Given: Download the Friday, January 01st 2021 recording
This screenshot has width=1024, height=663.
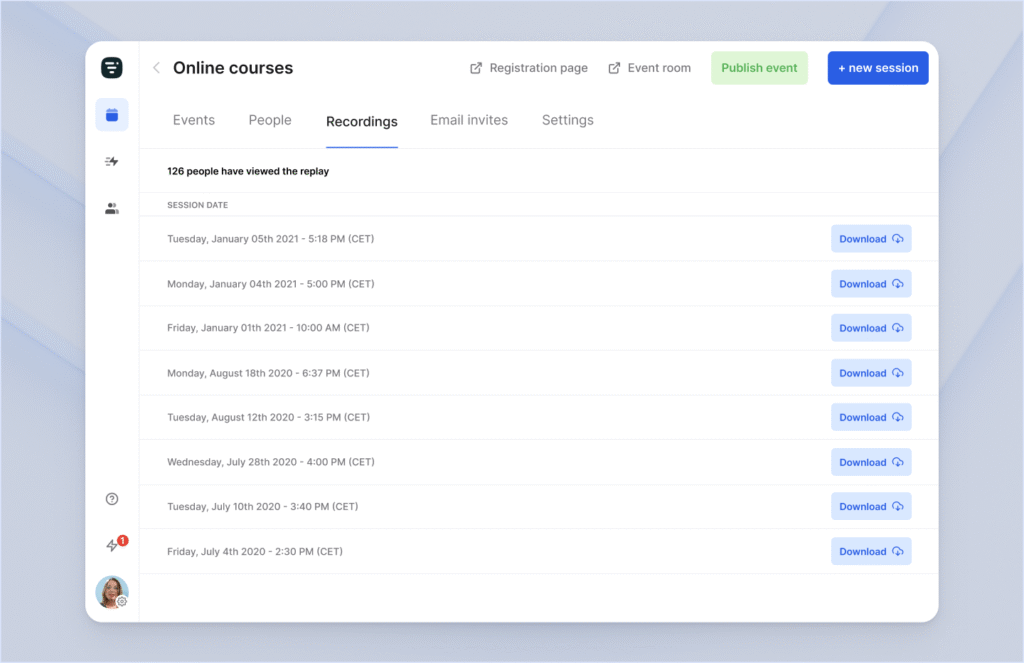Looking at the screenshot, I should click(870, 328).
